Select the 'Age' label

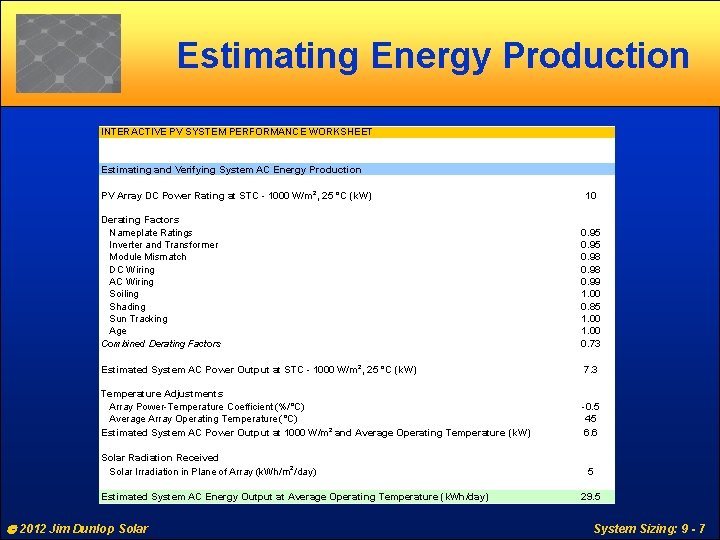tap(118, 331)
